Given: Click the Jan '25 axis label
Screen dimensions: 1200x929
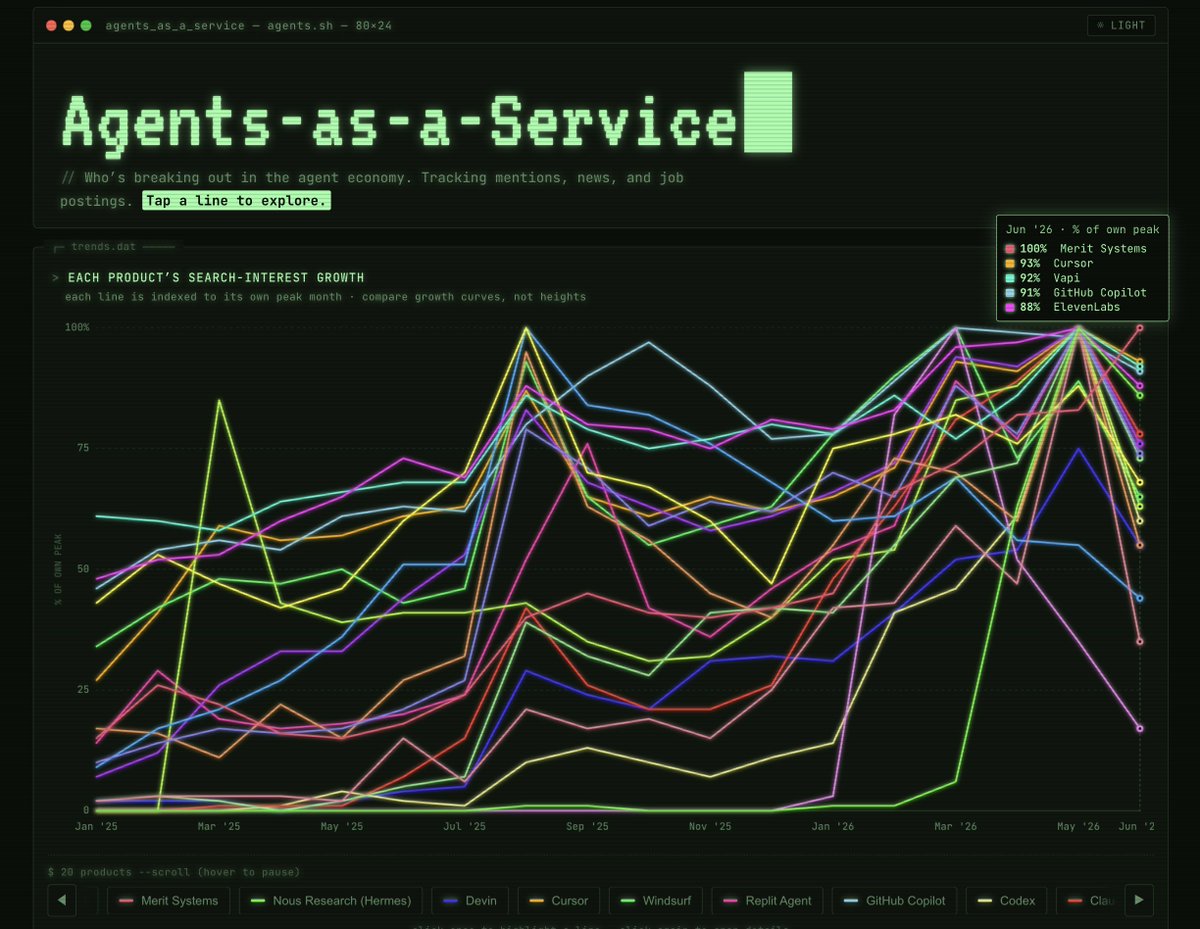Looking at the screenshot, I should tap(95, 827).
